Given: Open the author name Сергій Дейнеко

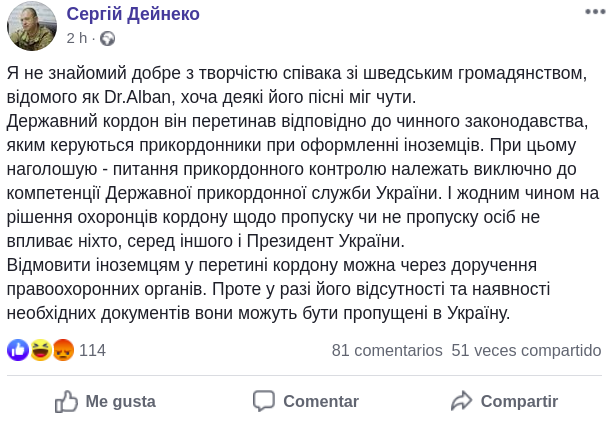Looking at the screenshot, I should click(x=133, y=14).
